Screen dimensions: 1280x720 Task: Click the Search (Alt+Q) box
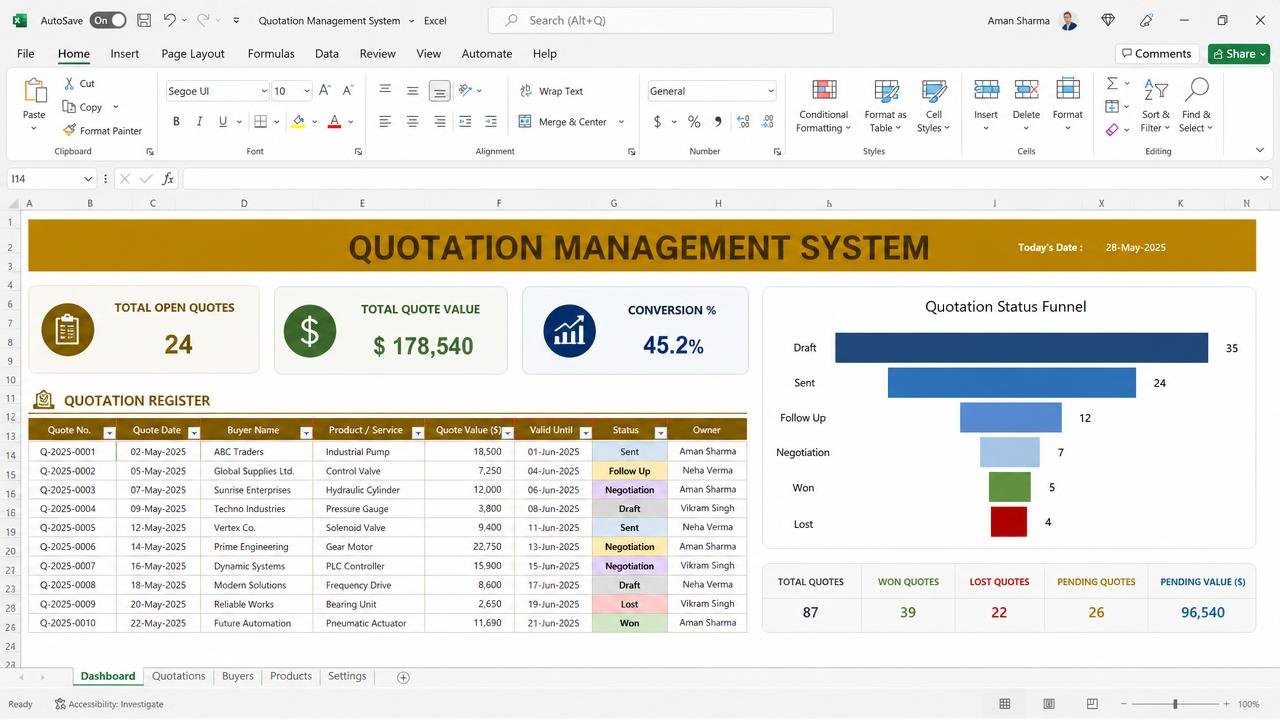tap(660, 20)
